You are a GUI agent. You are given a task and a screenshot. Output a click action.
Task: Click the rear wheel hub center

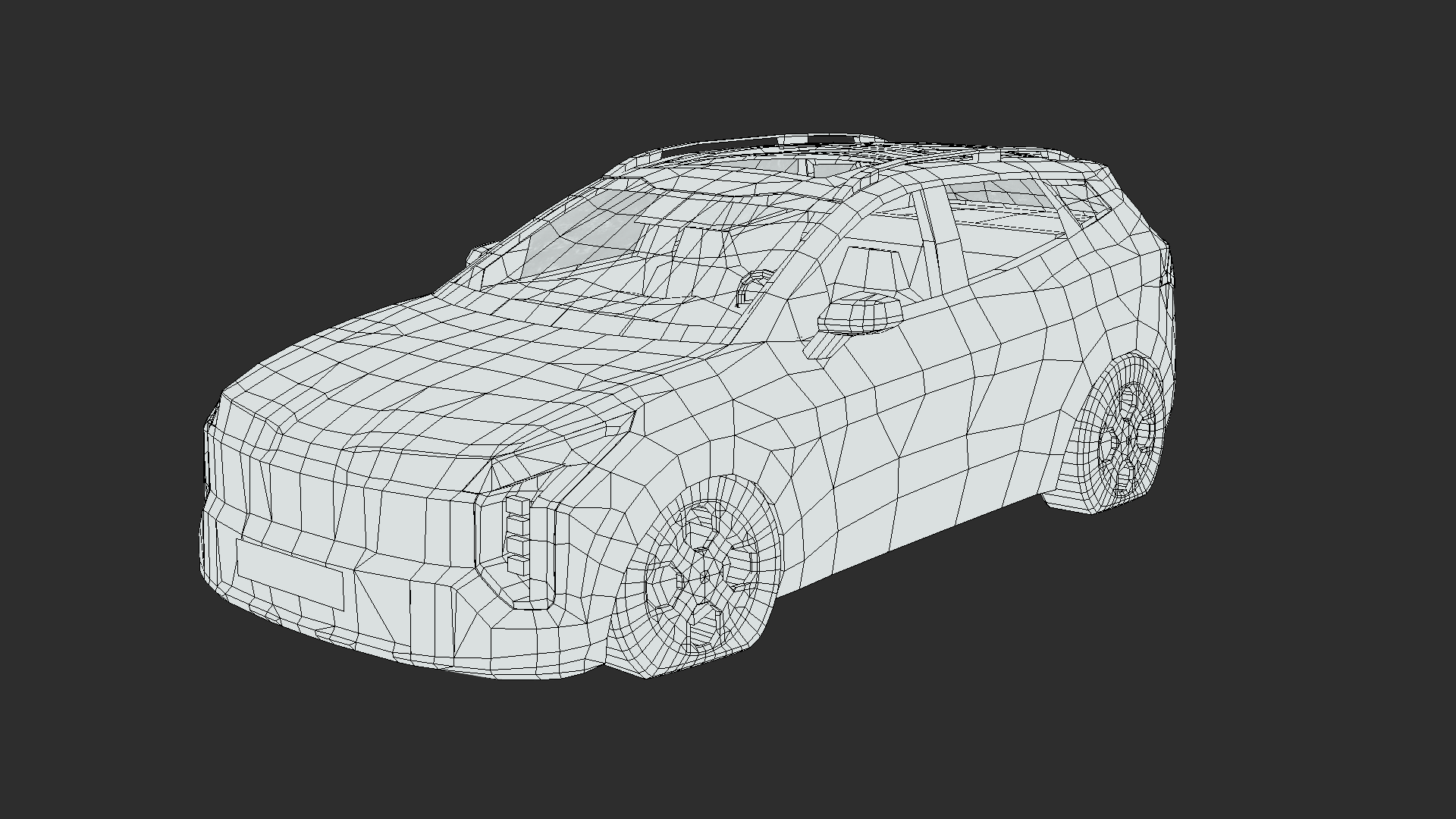(x=1129, y=440)
